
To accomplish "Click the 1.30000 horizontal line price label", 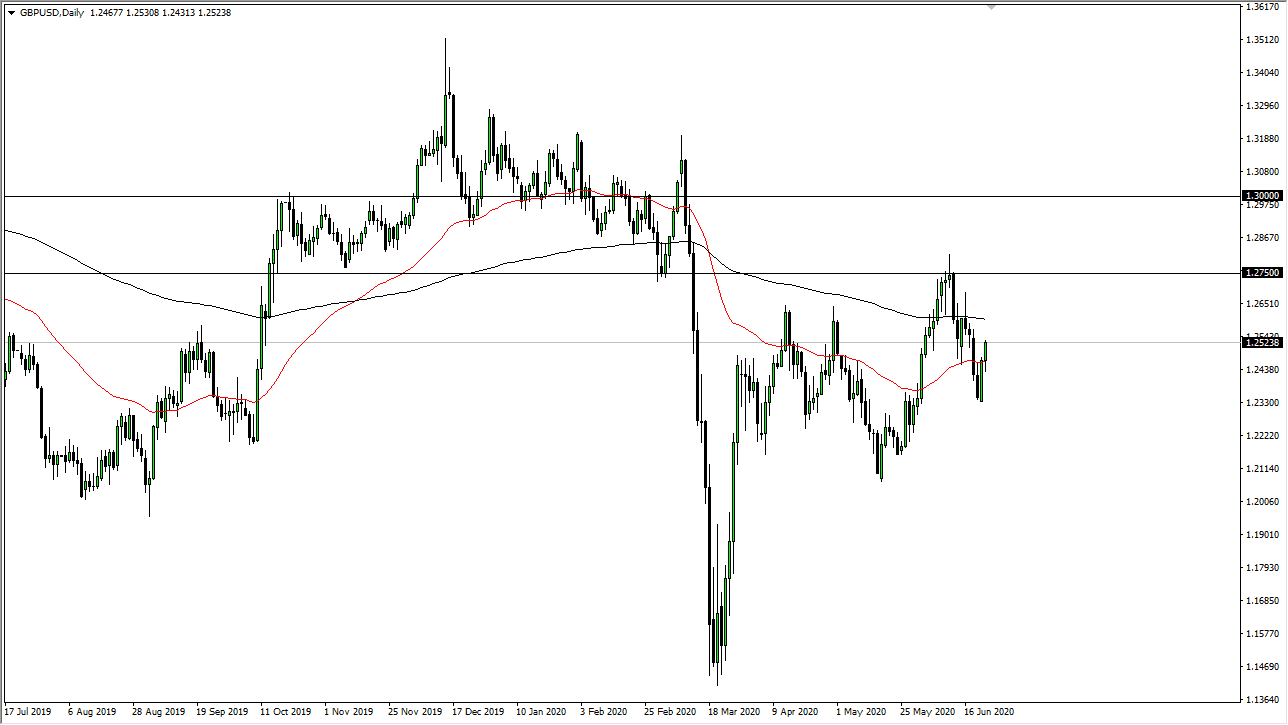I will pyautogui.click(x=1261, y=196).
